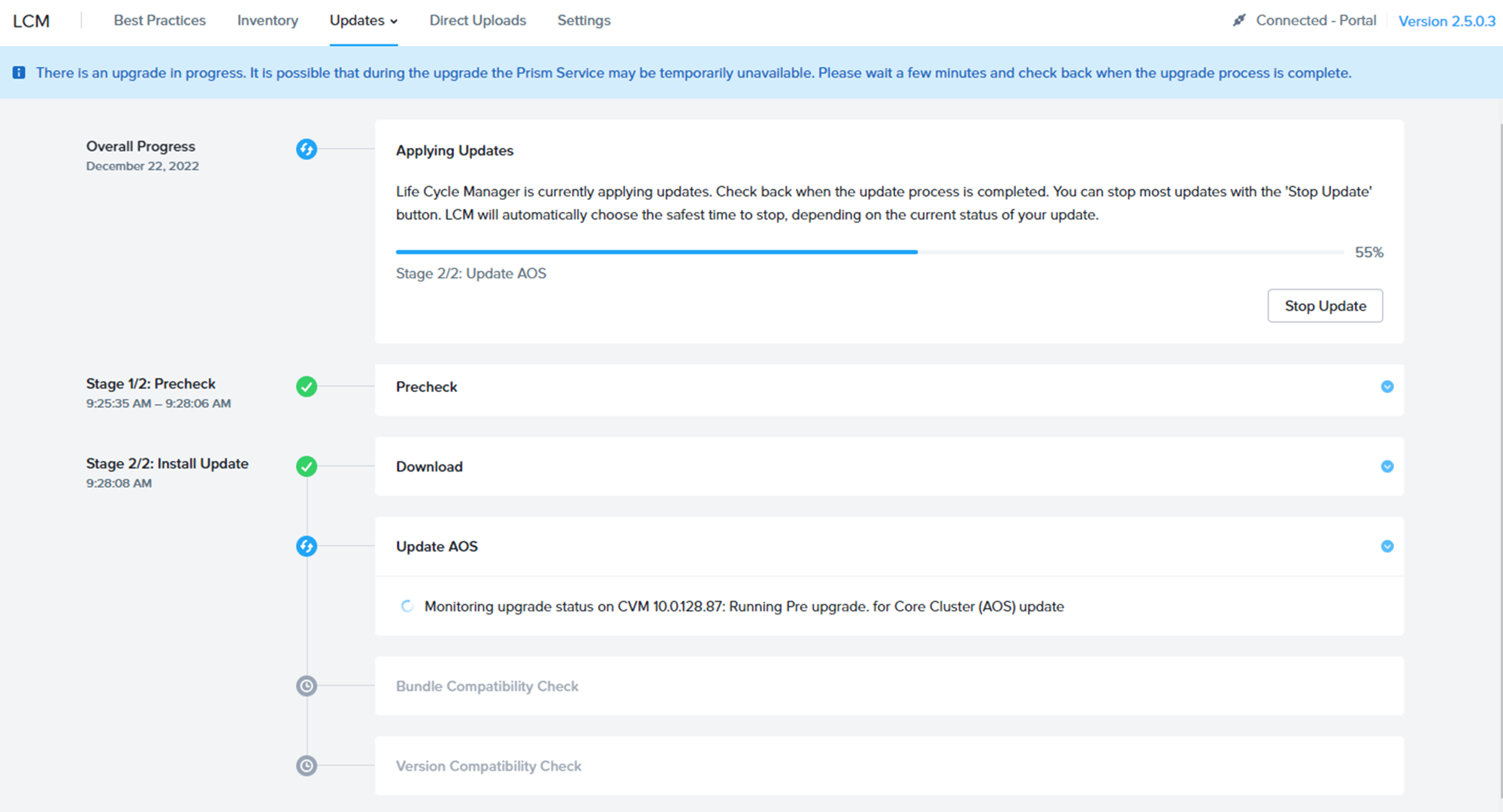Click the green checkmark beside Install Update stage
Viewport: 1503px width, 812px height.
coord(307,466)
